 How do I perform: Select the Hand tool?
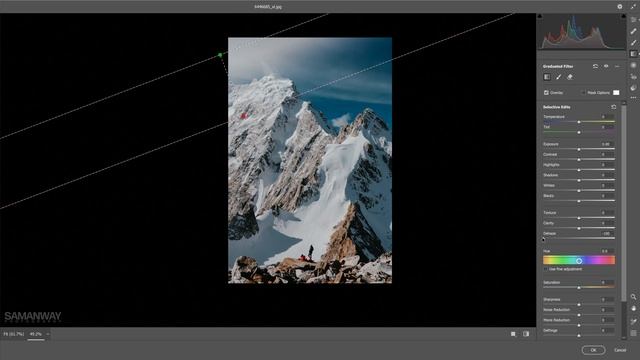[x=633, y=309]
